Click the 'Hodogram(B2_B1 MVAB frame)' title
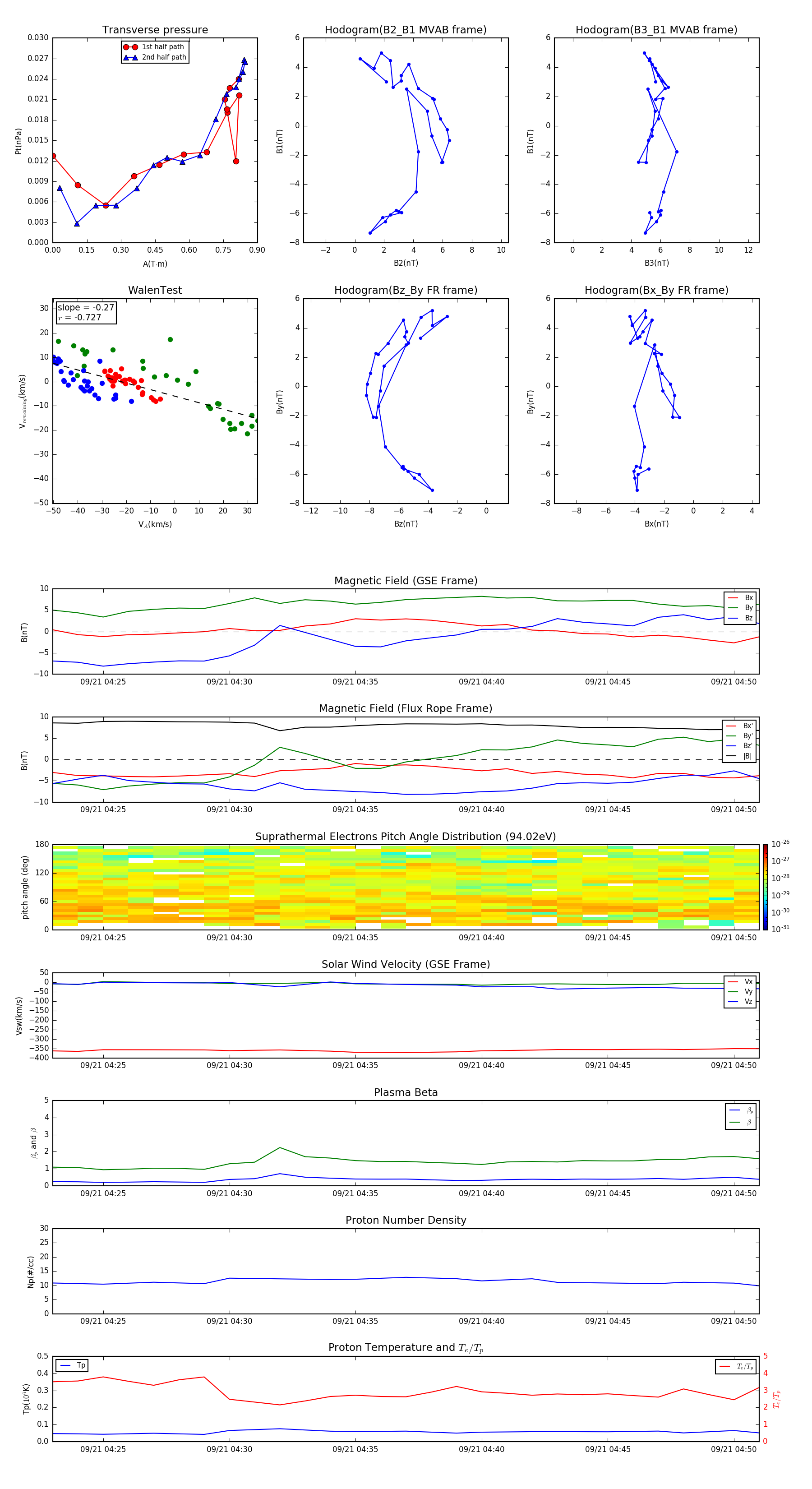This screenshot has height=1489, width=812. [406, 30]
